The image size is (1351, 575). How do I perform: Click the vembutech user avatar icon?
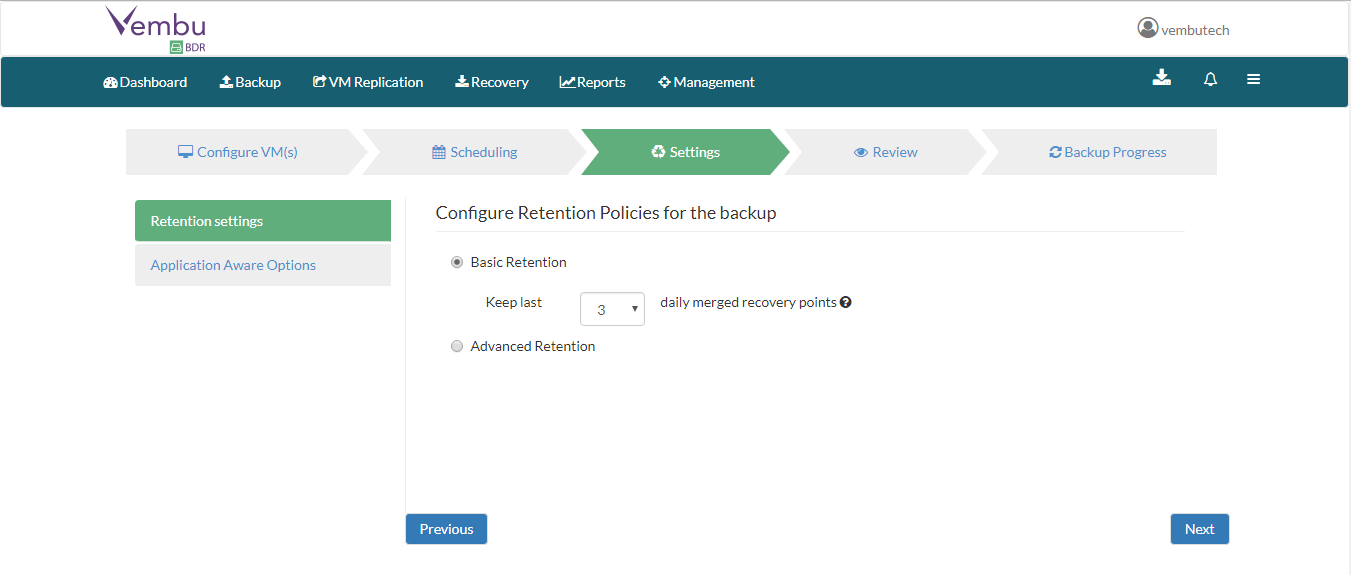tap(1147, 28)
